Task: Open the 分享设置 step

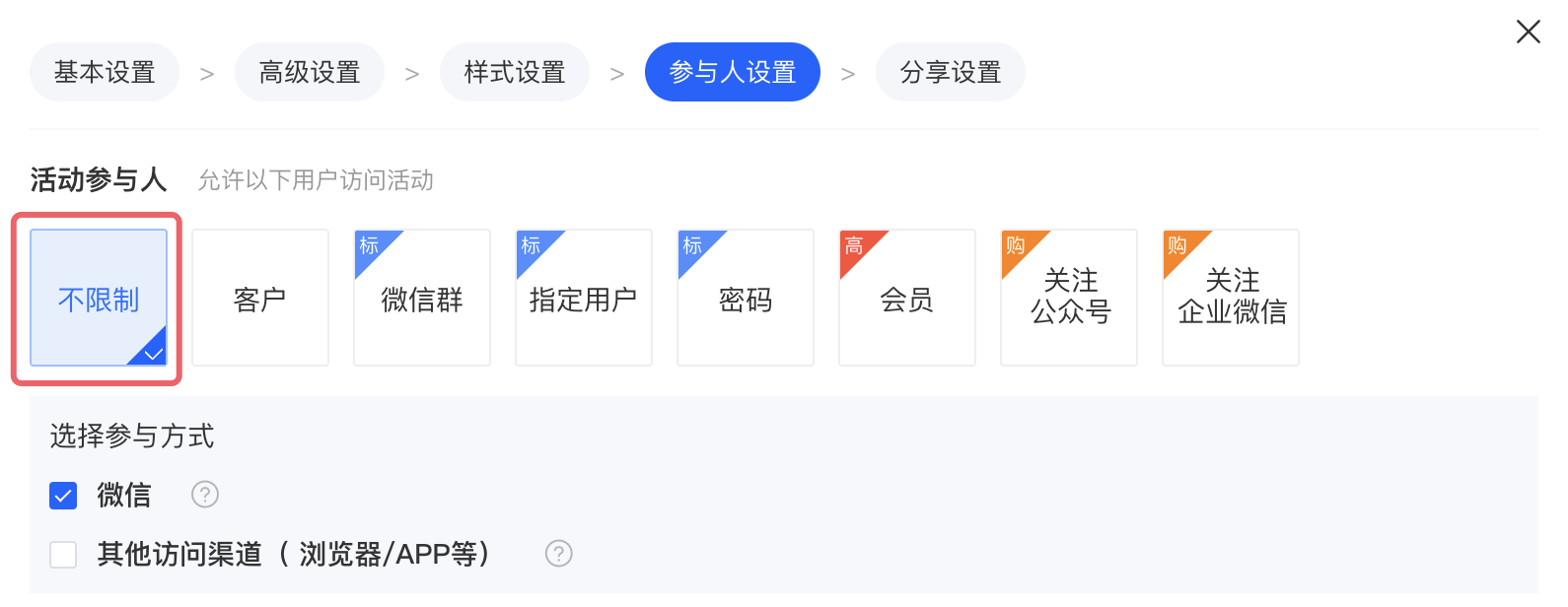Action: pos(951,72)
